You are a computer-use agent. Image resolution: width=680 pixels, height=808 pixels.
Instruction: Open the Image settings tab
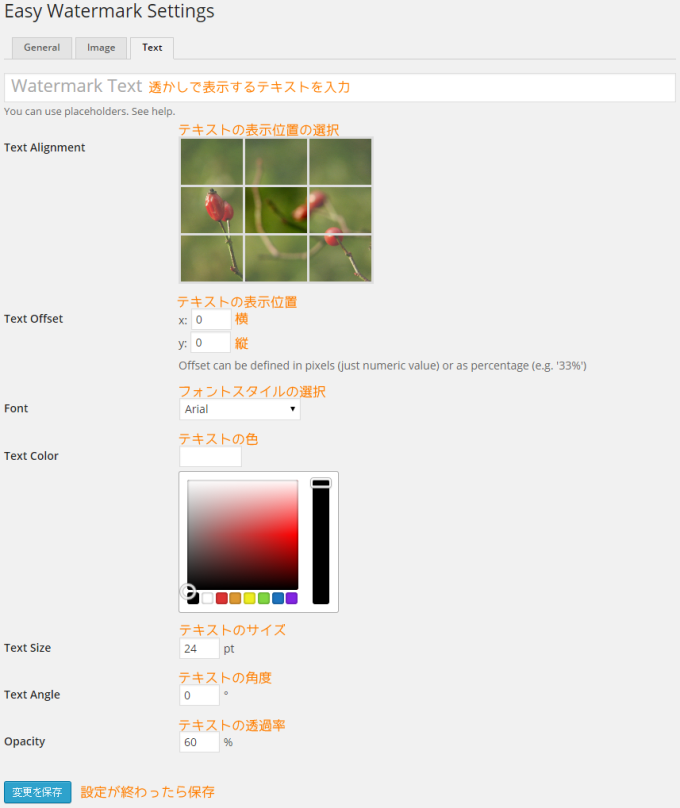[x=101, y=48]
